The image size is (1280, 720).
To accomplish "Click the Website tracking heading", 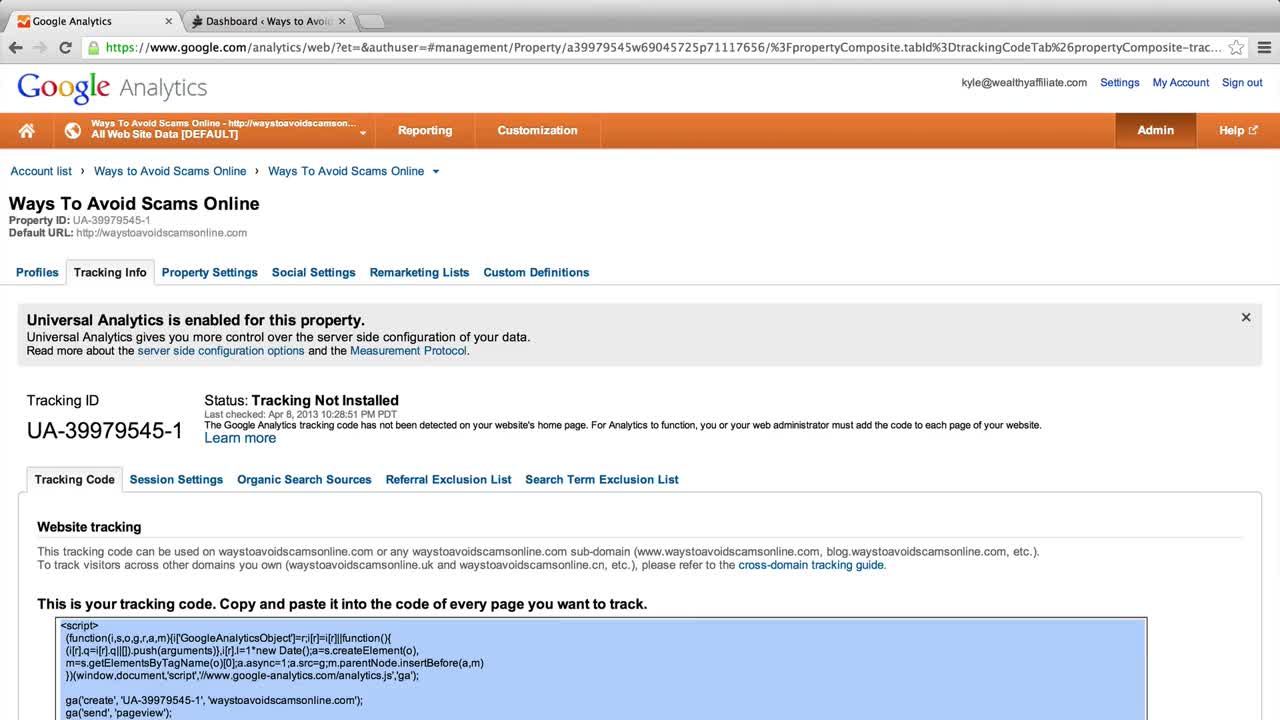I will pyautogui.click(x=89, y=527).
